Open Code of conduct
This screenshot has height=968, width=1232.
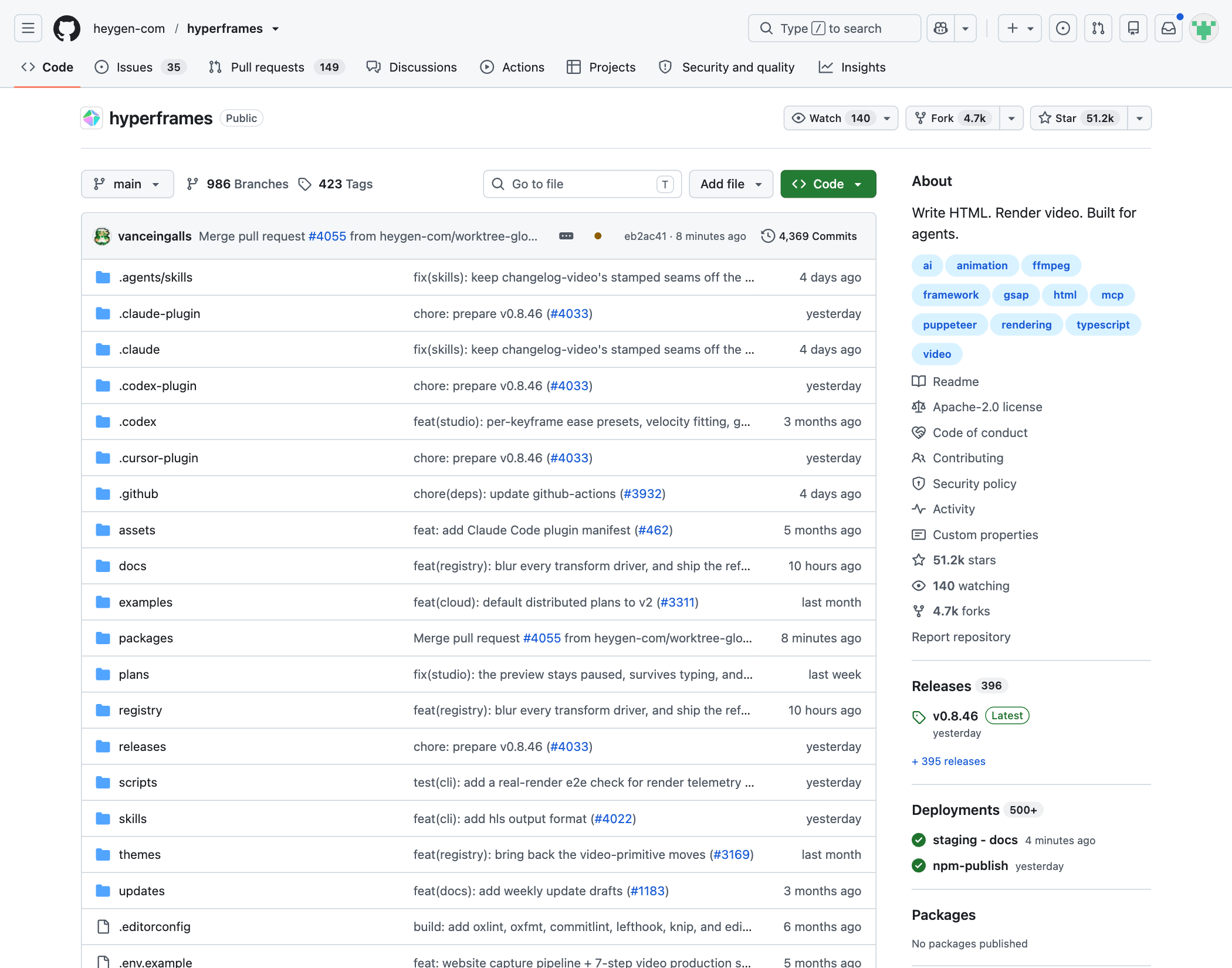pos(970,433)
